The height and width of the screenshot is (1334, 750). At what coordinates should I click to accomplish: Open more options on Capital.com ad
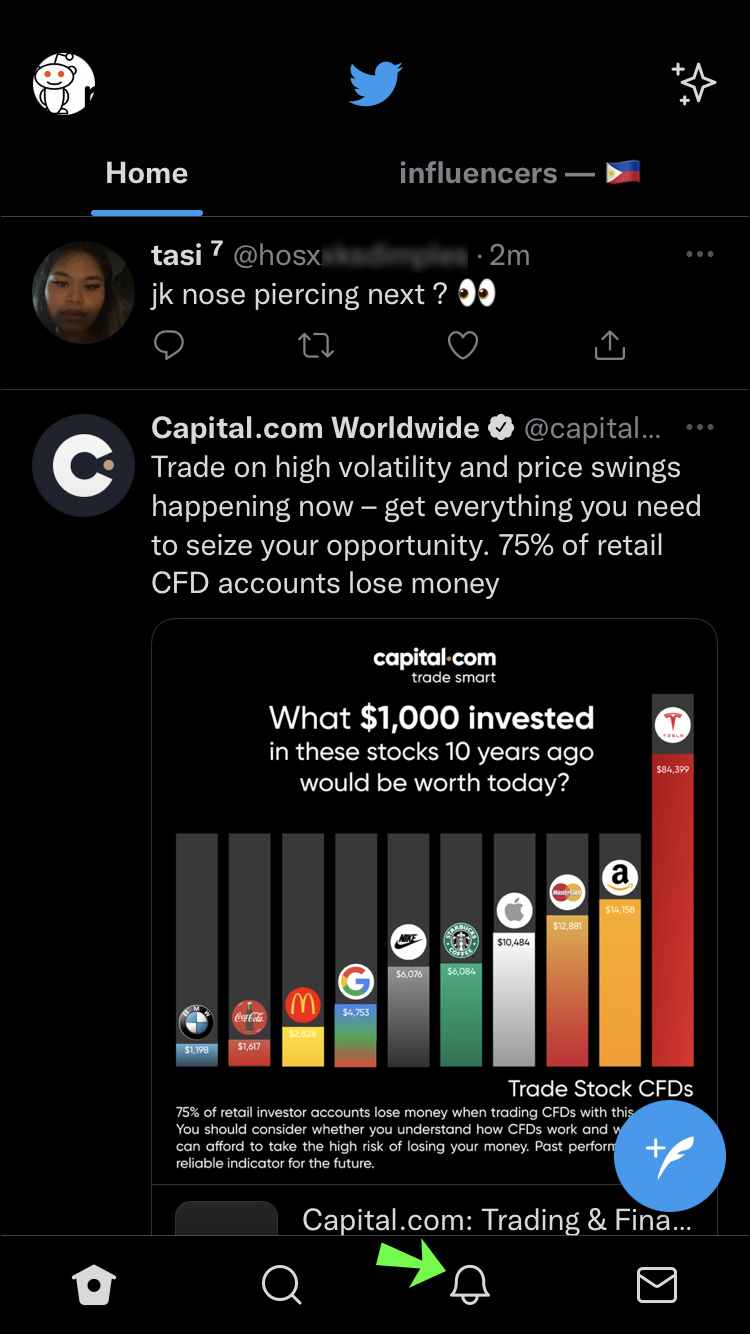700,428
